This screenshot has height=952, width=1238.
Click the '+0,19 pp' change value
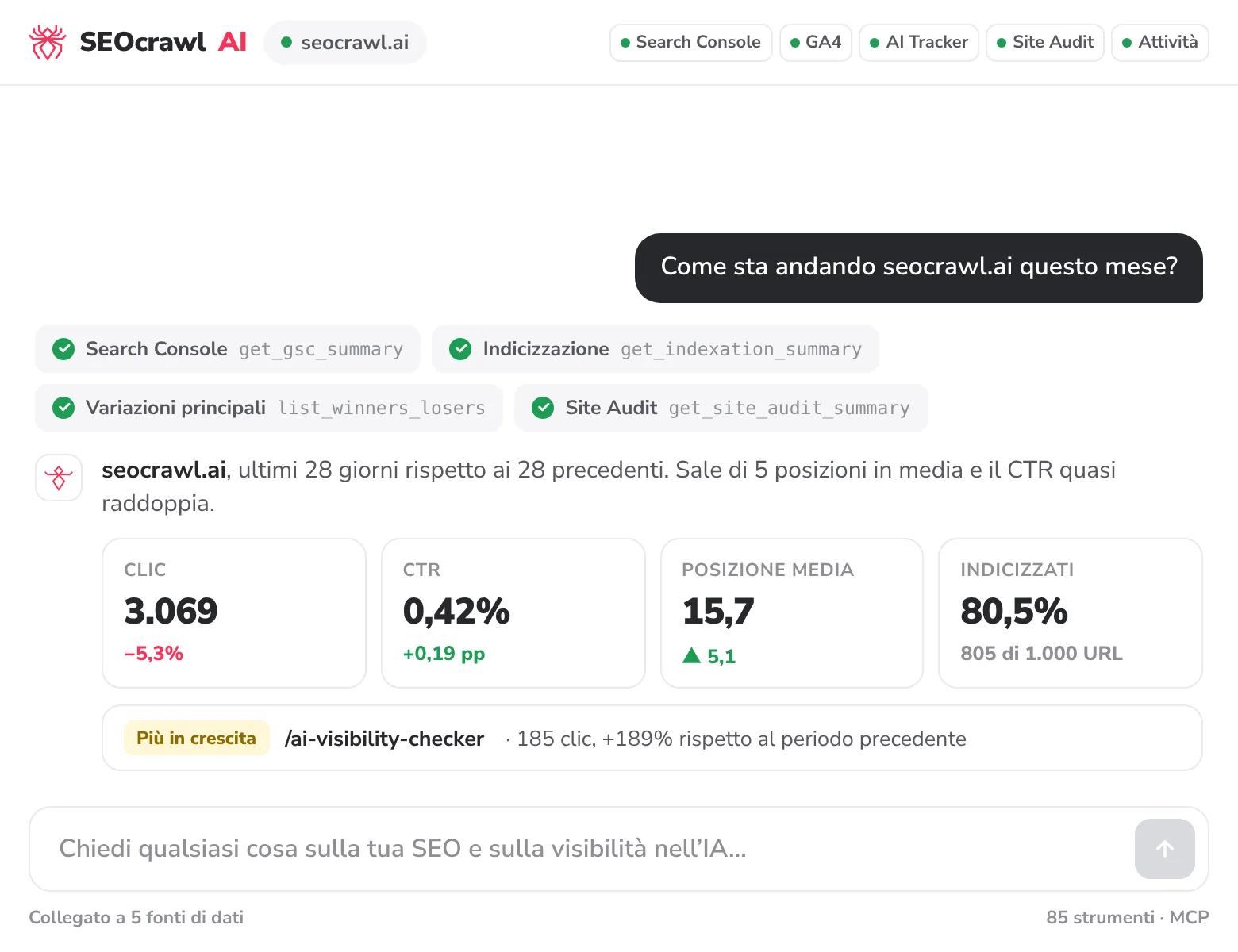pos(444,654)
